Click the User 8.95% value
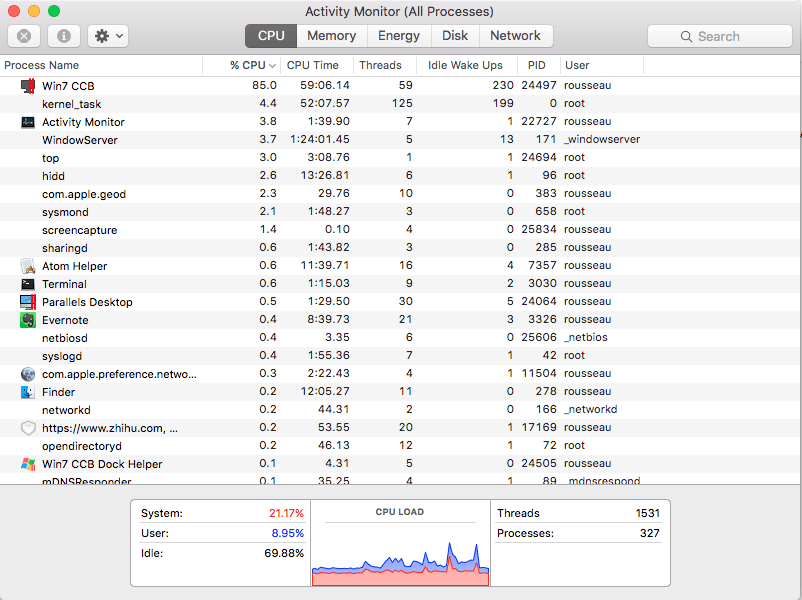 (x=287, y=533)
